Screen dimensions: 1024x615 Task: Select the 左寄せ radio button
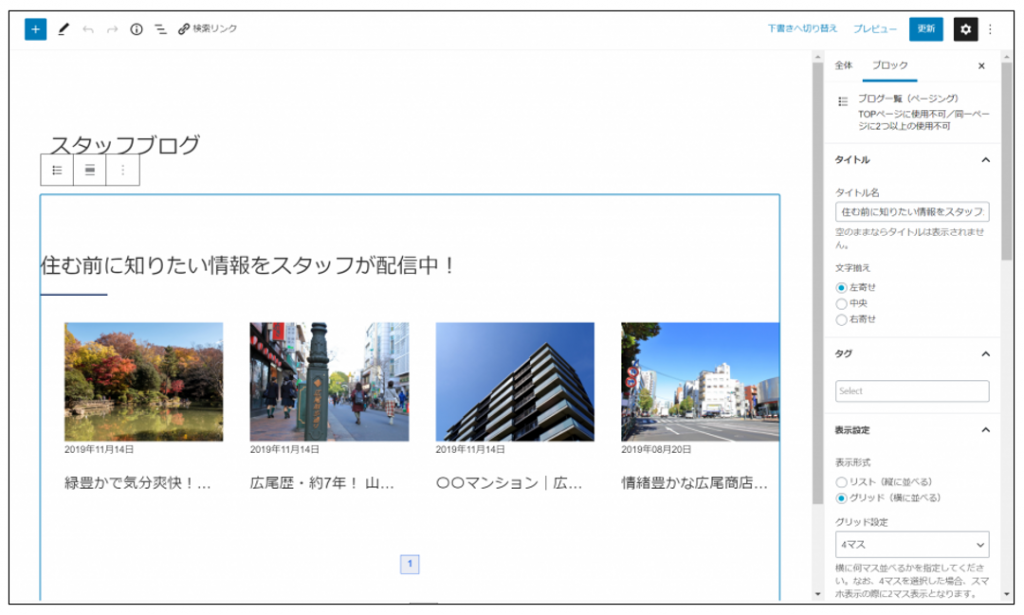[841, 287]
